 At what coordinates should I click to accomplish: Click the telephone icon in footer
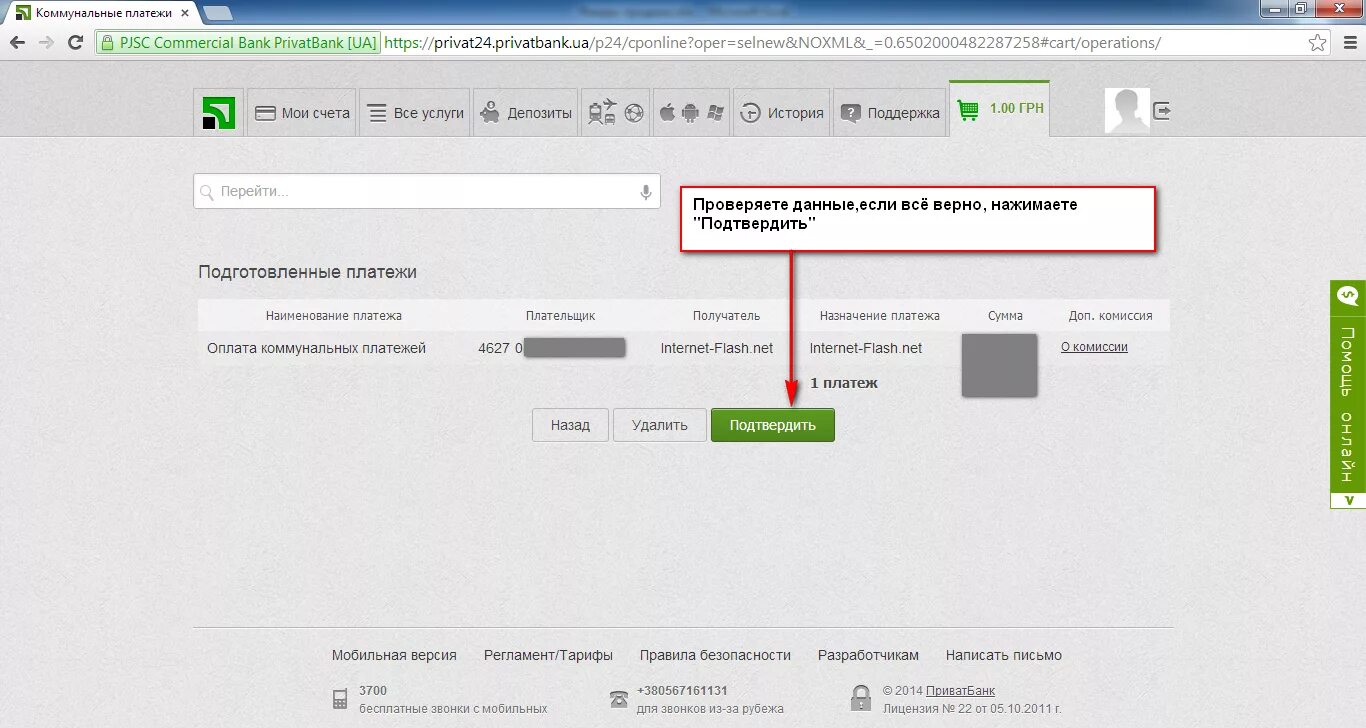pos(619,698)
